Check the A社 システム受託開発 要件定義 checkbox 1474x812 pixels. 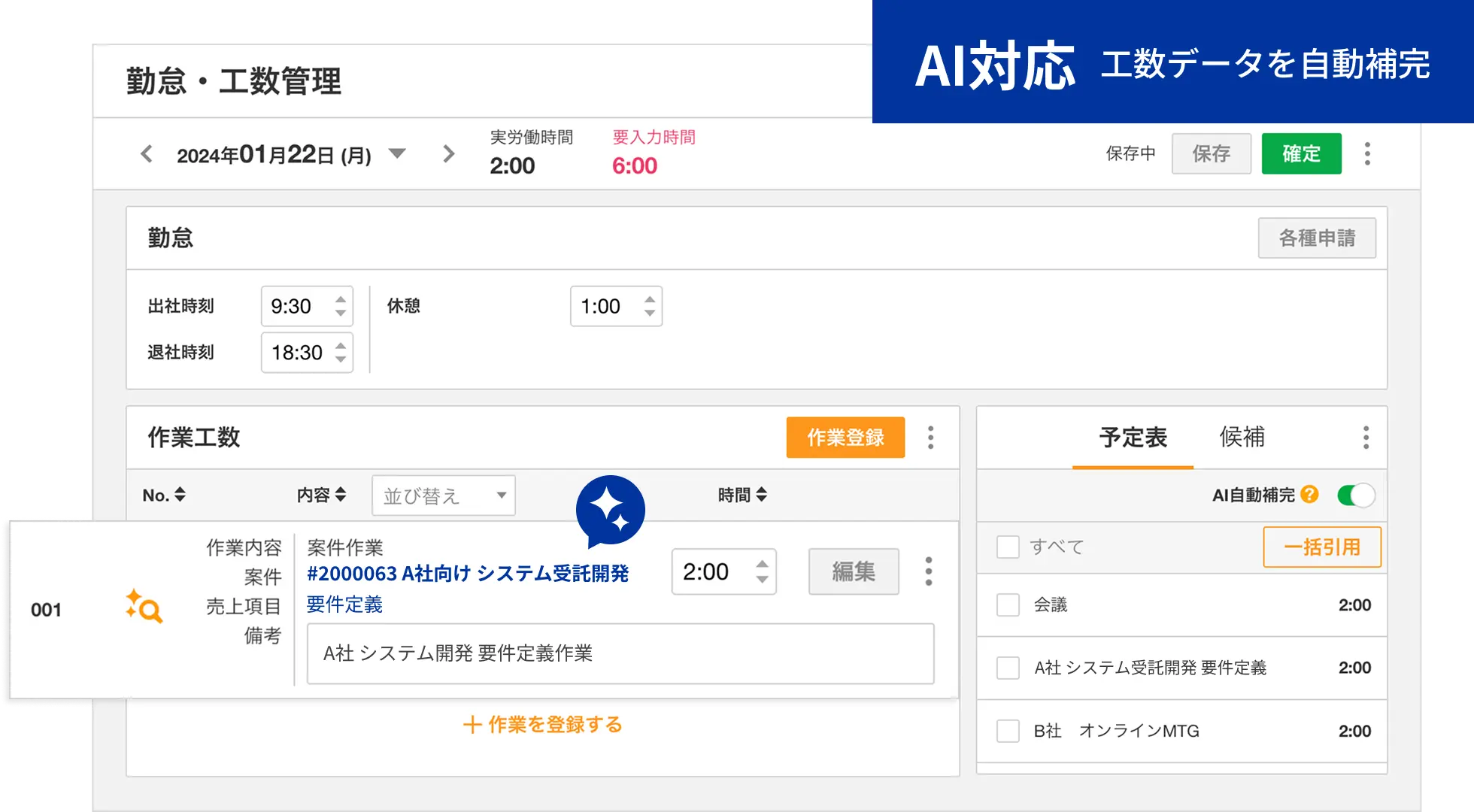point(1008,668)
